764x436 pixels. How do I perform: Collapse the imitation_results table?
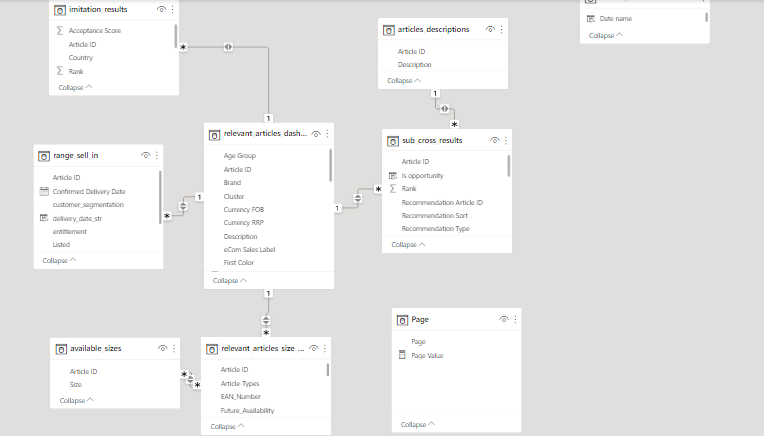(x=75, y=88)
